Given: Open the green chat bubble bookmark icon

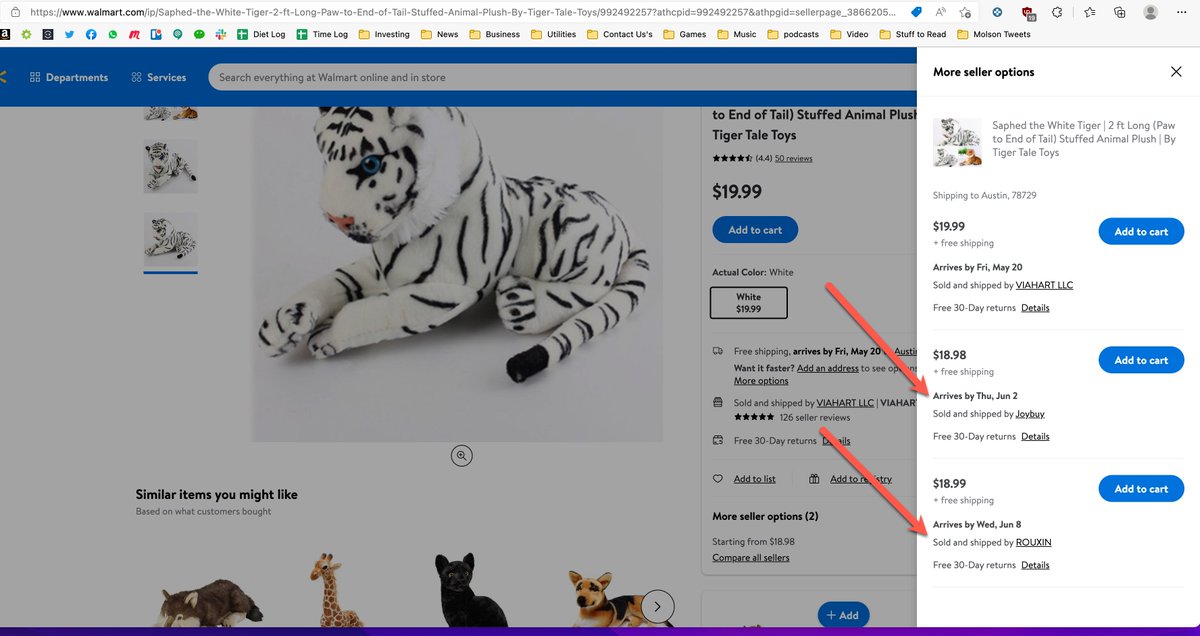Looking at the screenshot, I should [x=199, y=34].
